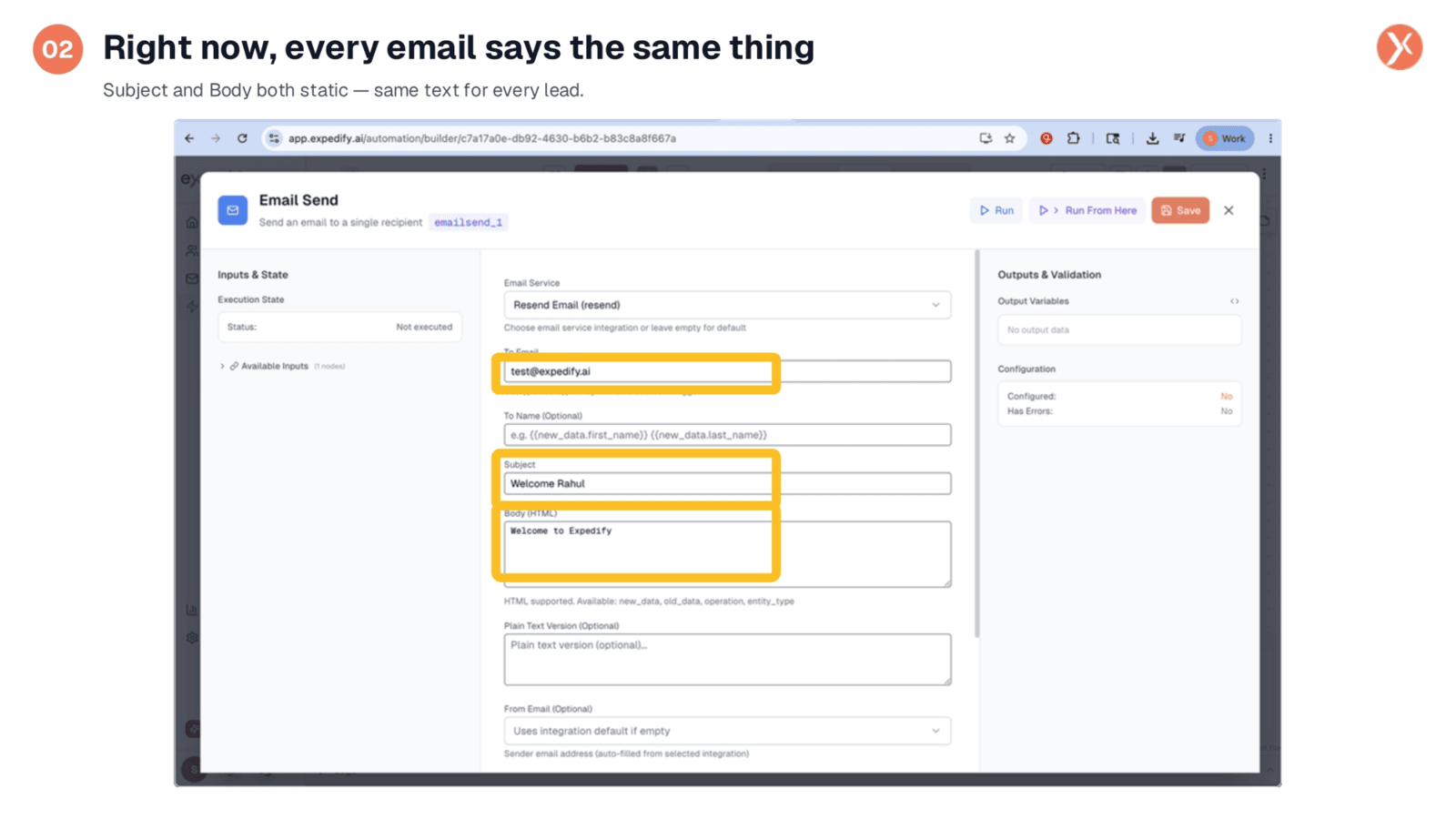Open the site information icon beside the URL
The image size is (1456, 819).
(274, 138)
